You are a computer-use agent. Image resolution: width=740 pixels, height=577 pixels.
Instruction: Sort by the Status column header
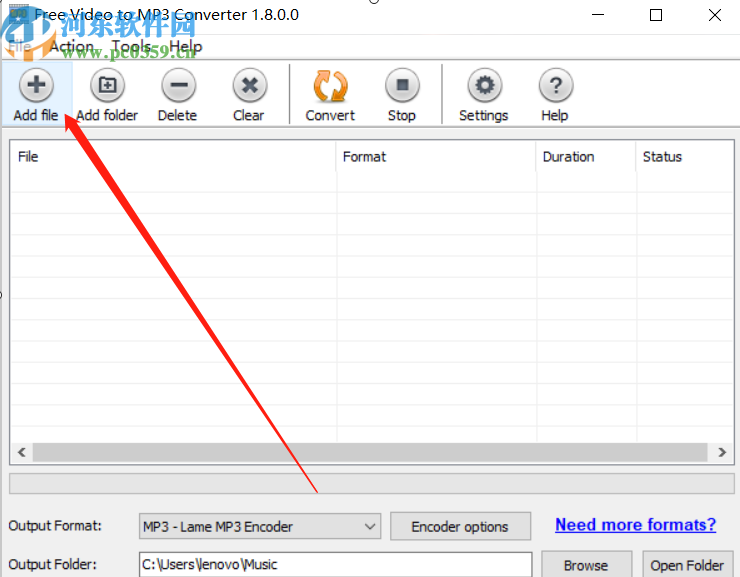pos(684,157)
